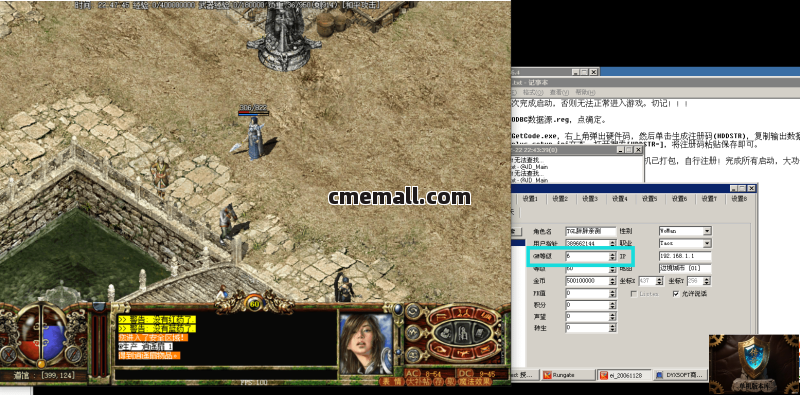Toggle the 允许说话 checkbox
800x395 pixels.
click(676, 294)
